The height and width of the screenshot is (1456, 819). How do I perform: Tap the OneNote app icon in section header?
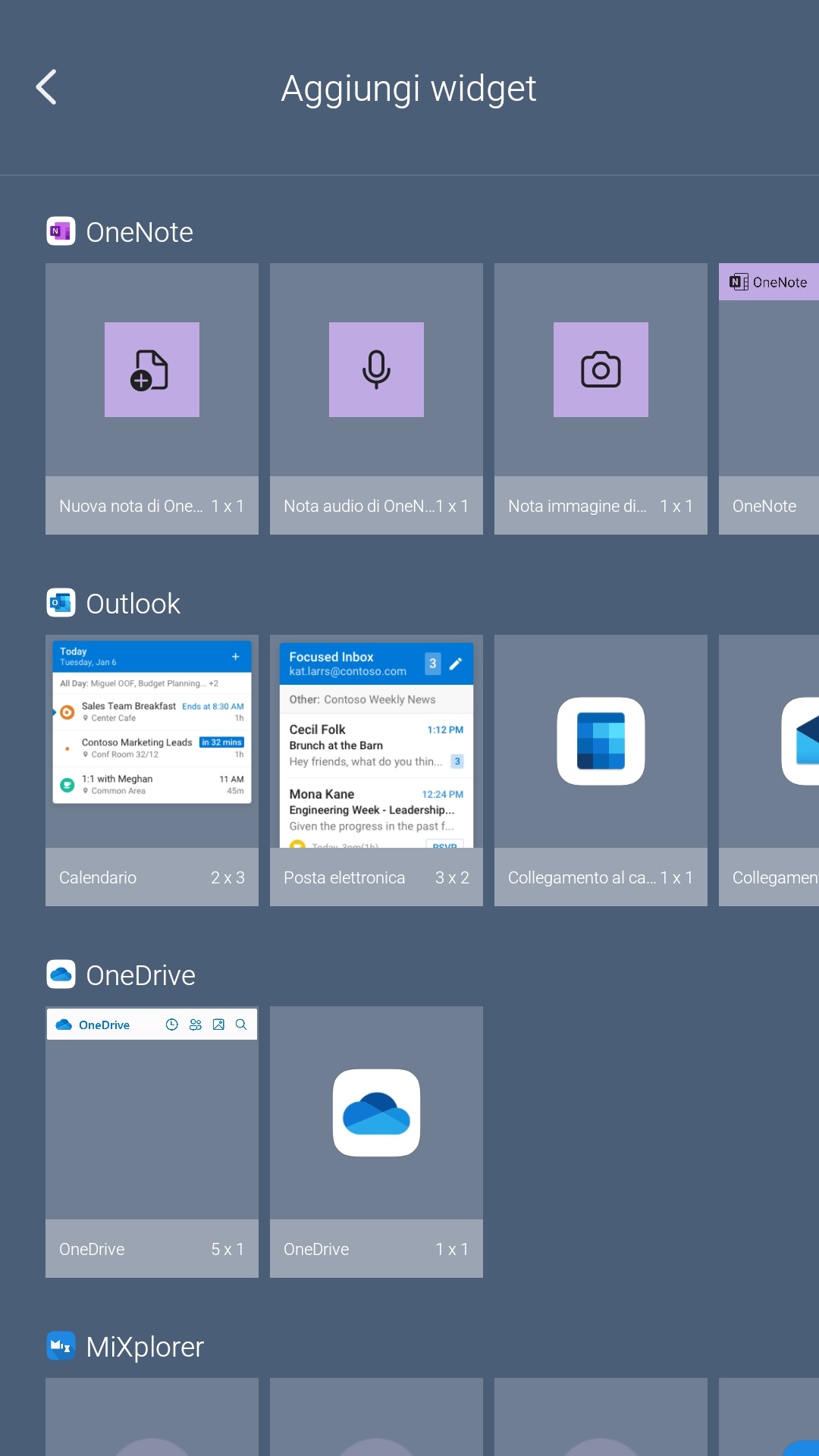(x=61, y=231)
